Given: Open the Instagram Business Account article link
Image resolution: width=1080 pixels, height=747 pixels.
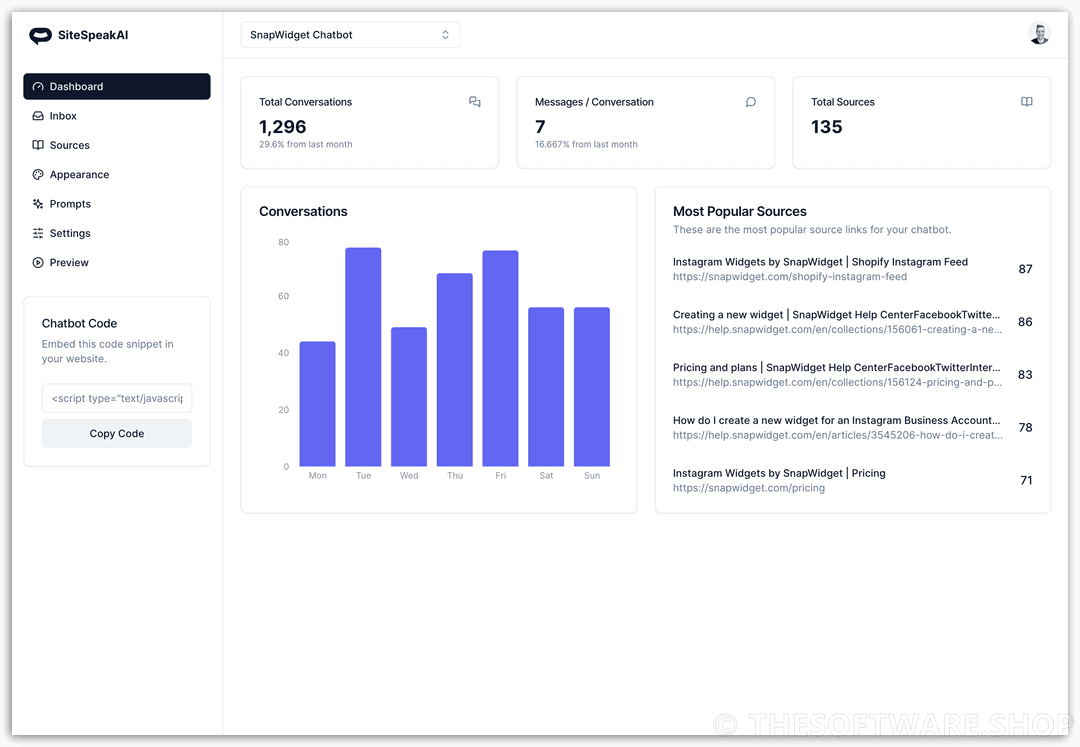Looking at the screenshot, I should tap(837, 435).
